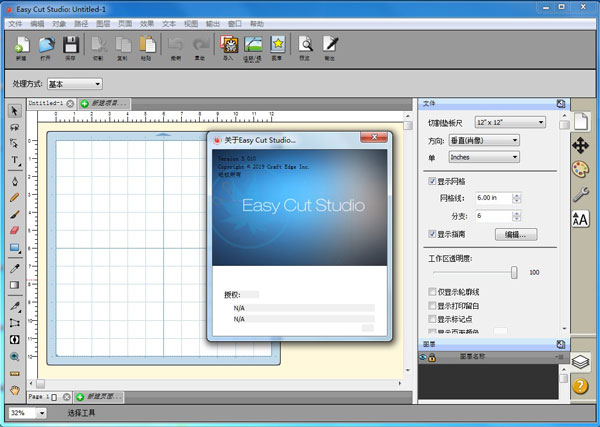Select the Pencil tool

click(15, 197)
